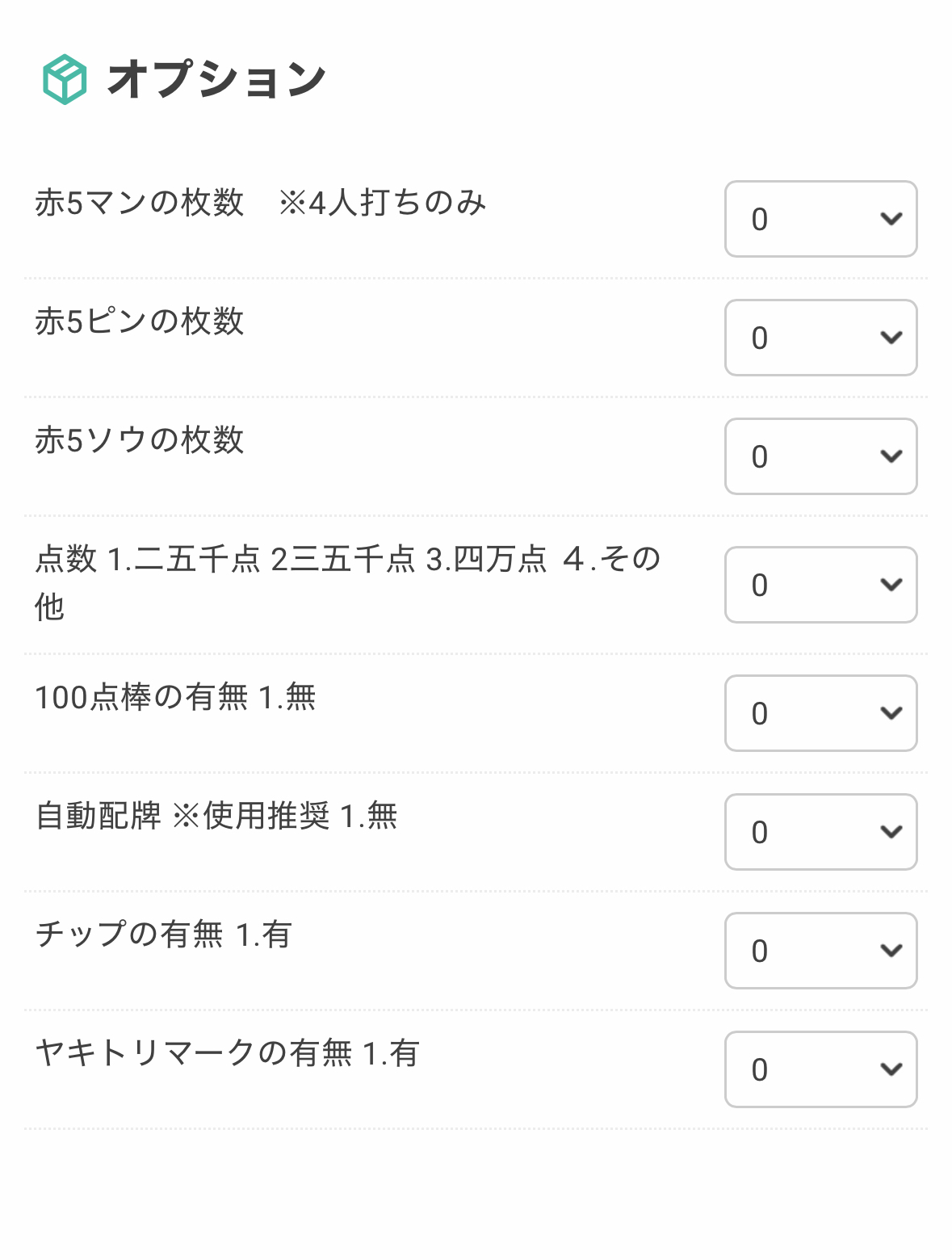This screenshot has width=952, height=1260.
Task: Open the 赤5マンの枚数 dropdown
Action: (x=820, y=219)
